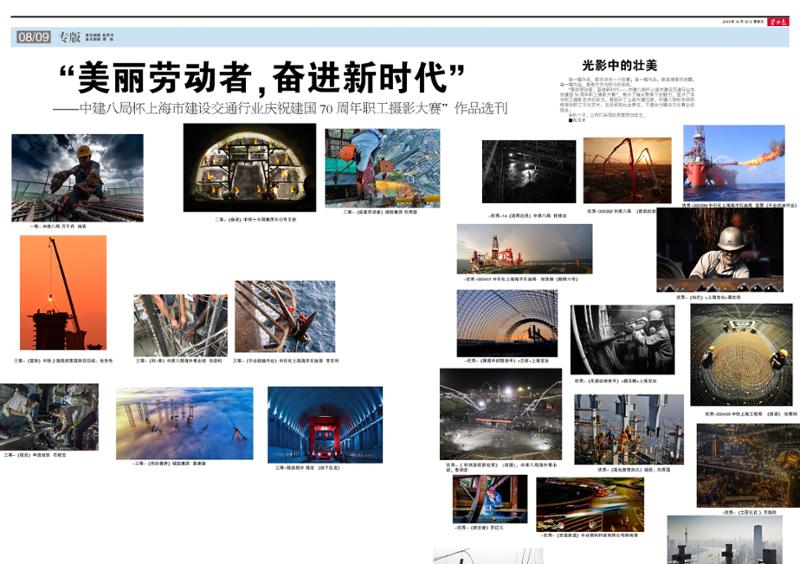Open the aerial photo of cranes above clouds

pyautogui.click(x=184, y=423)
